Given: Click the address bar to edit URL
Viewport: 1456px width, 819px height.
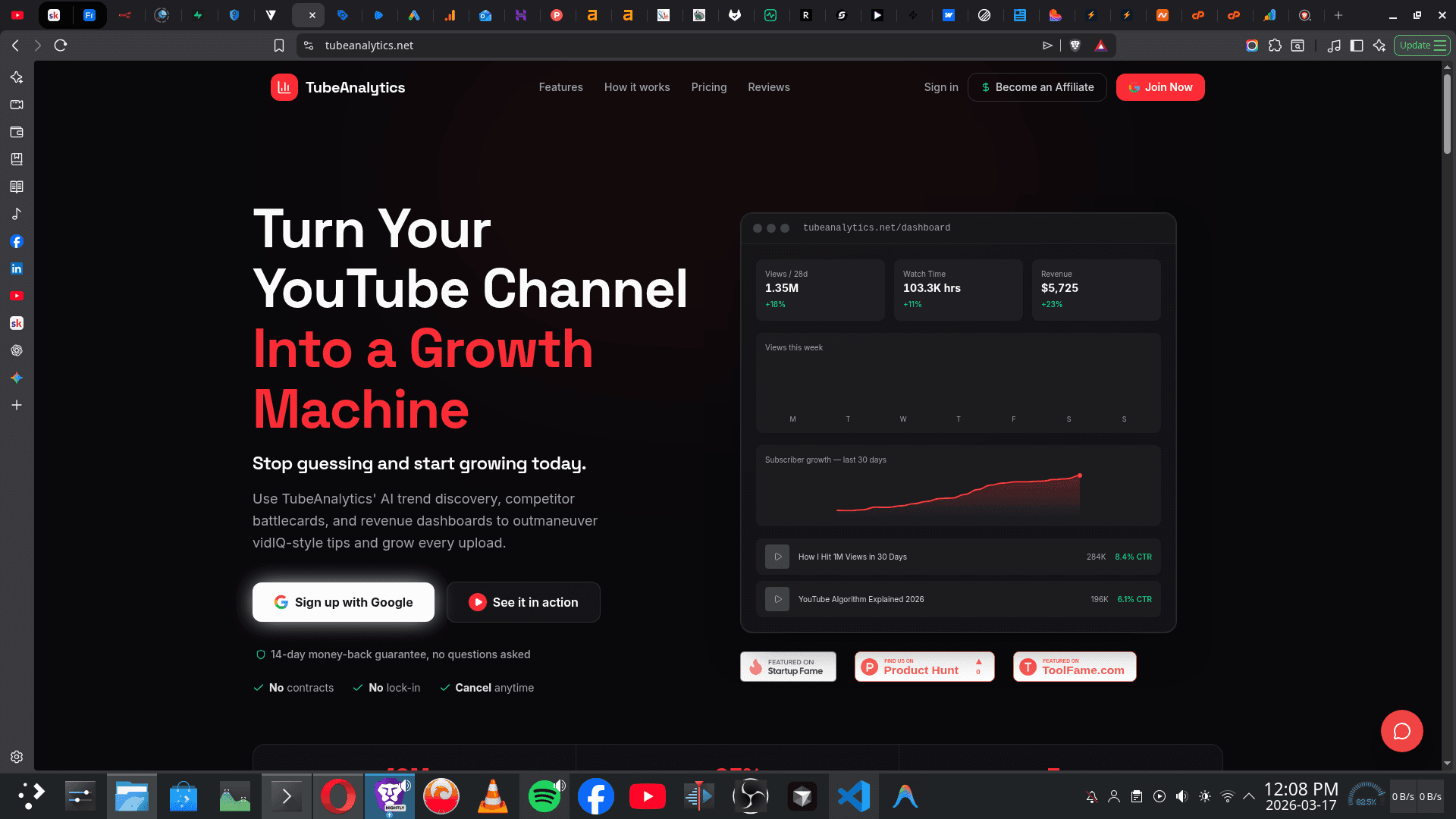Looking at the screenshot, I should pos(531,45).
